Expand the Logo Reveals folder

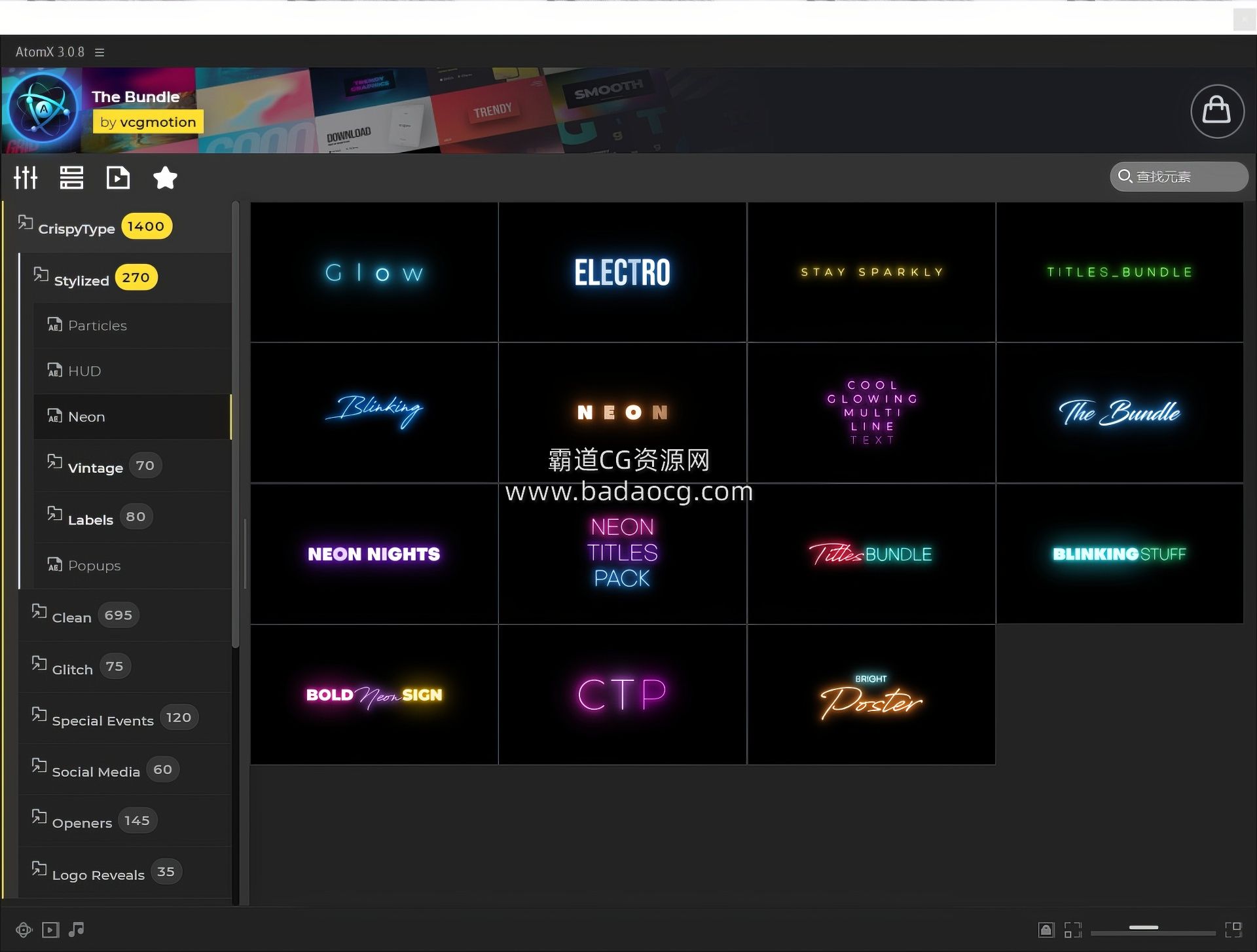coord(125,872)
